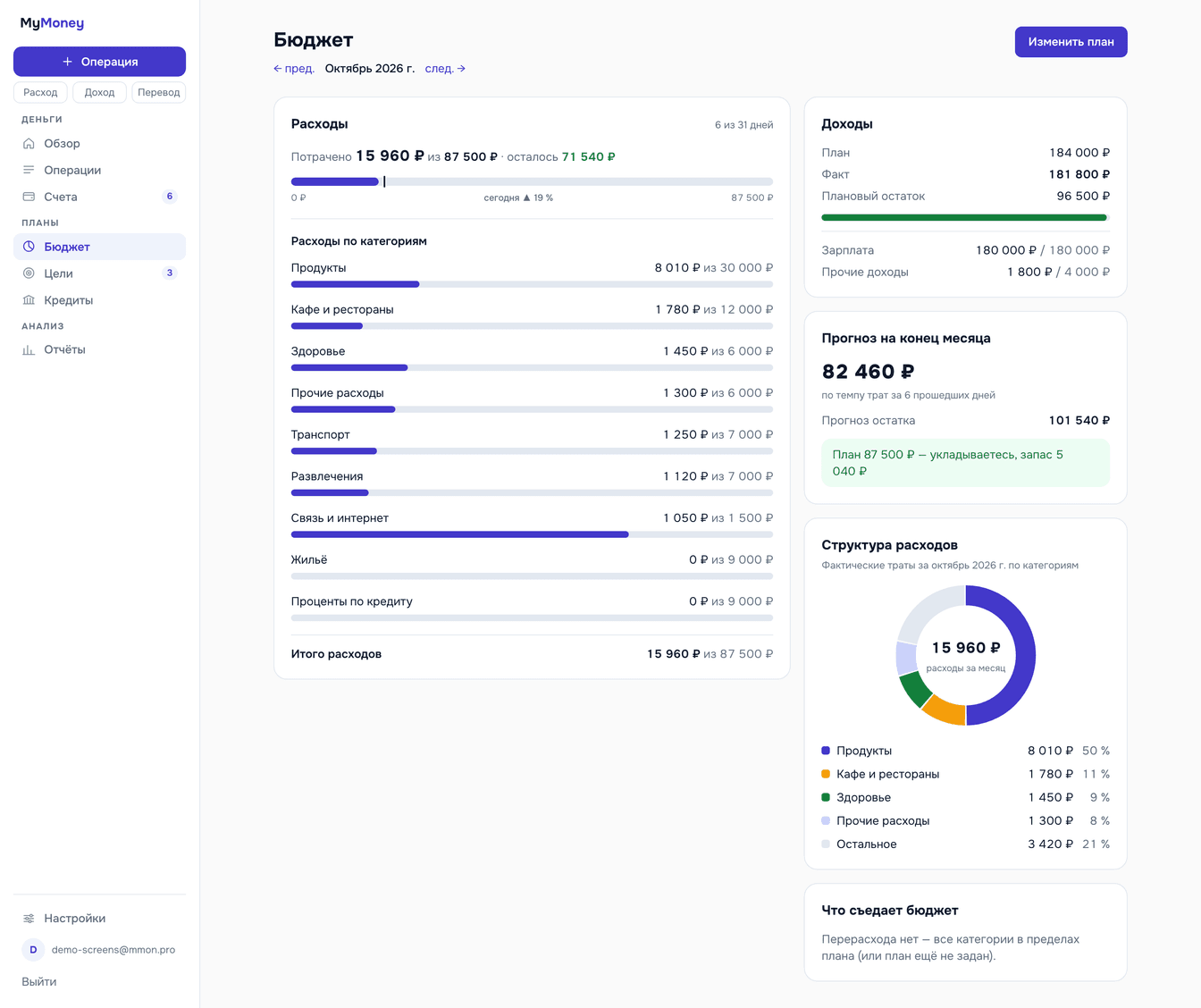This screenshot has height=1008, width=1201.
Task: Click the forecast amount 82 460 ₽
Action: [x=868, y=372]
